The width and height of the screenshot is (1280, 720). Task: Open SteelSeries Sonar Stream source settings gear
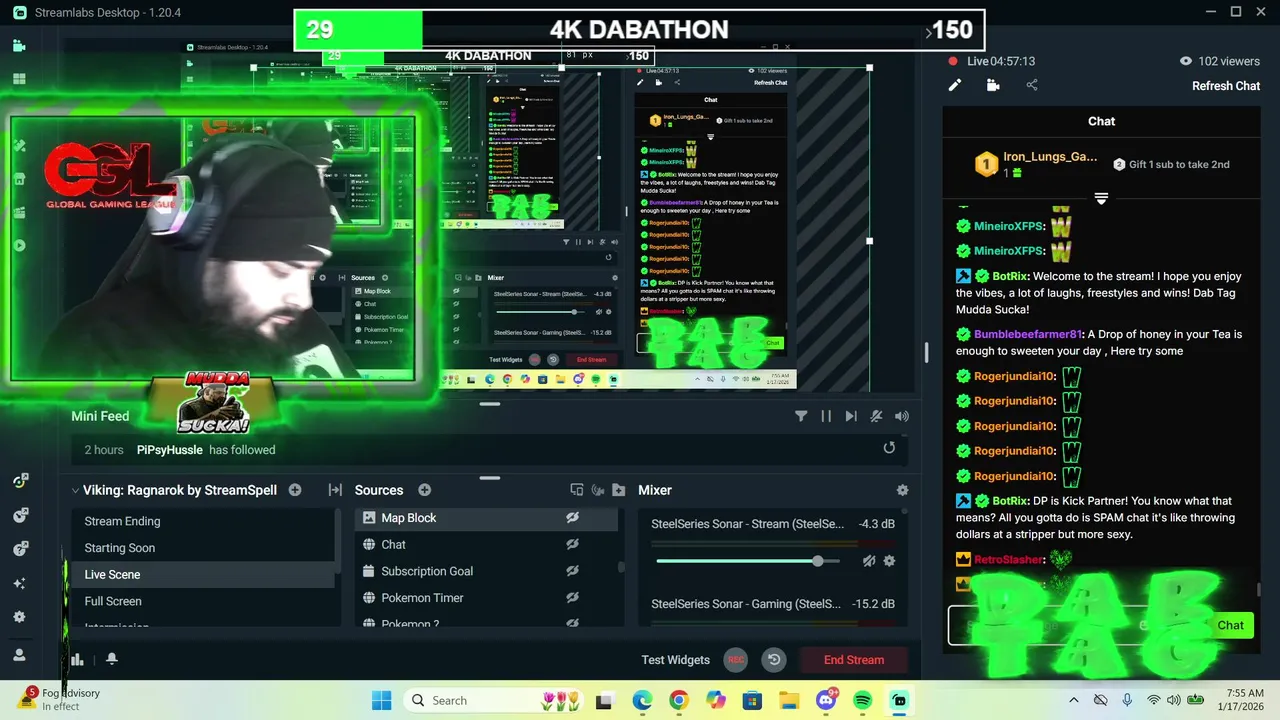point(889,561)
